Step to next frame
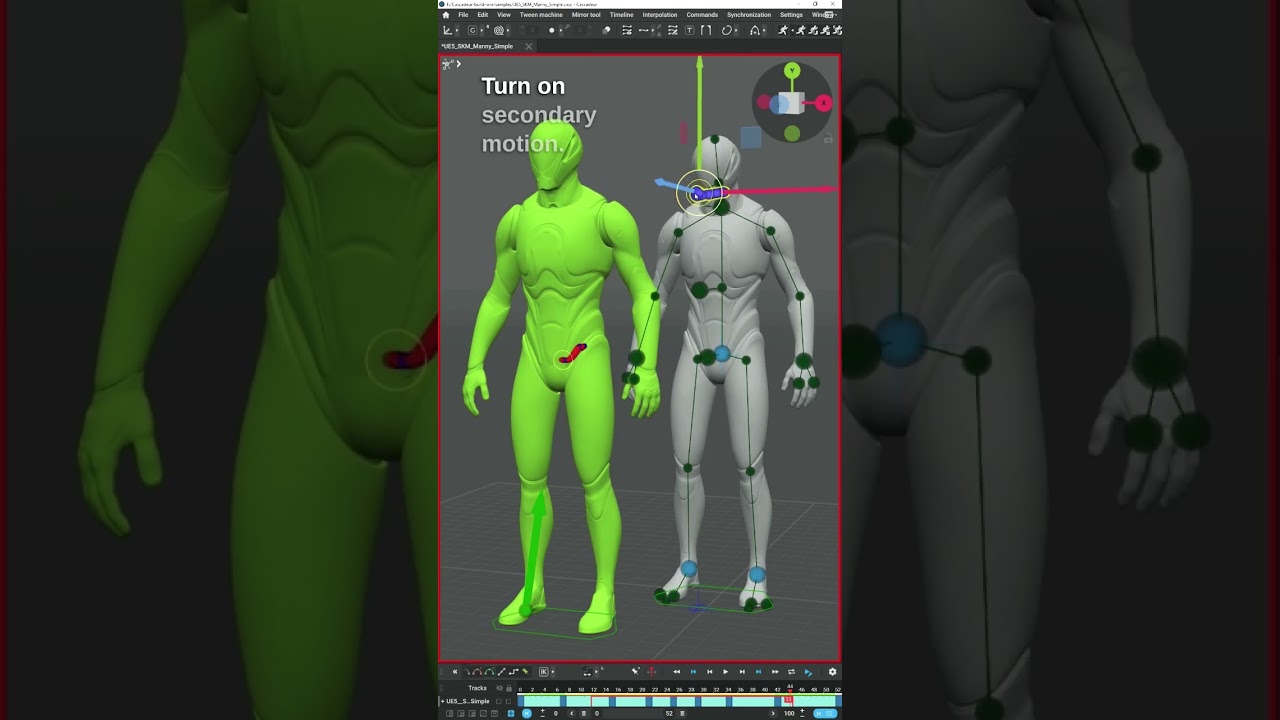1280x720 pixels. click(x=742, y=672)
